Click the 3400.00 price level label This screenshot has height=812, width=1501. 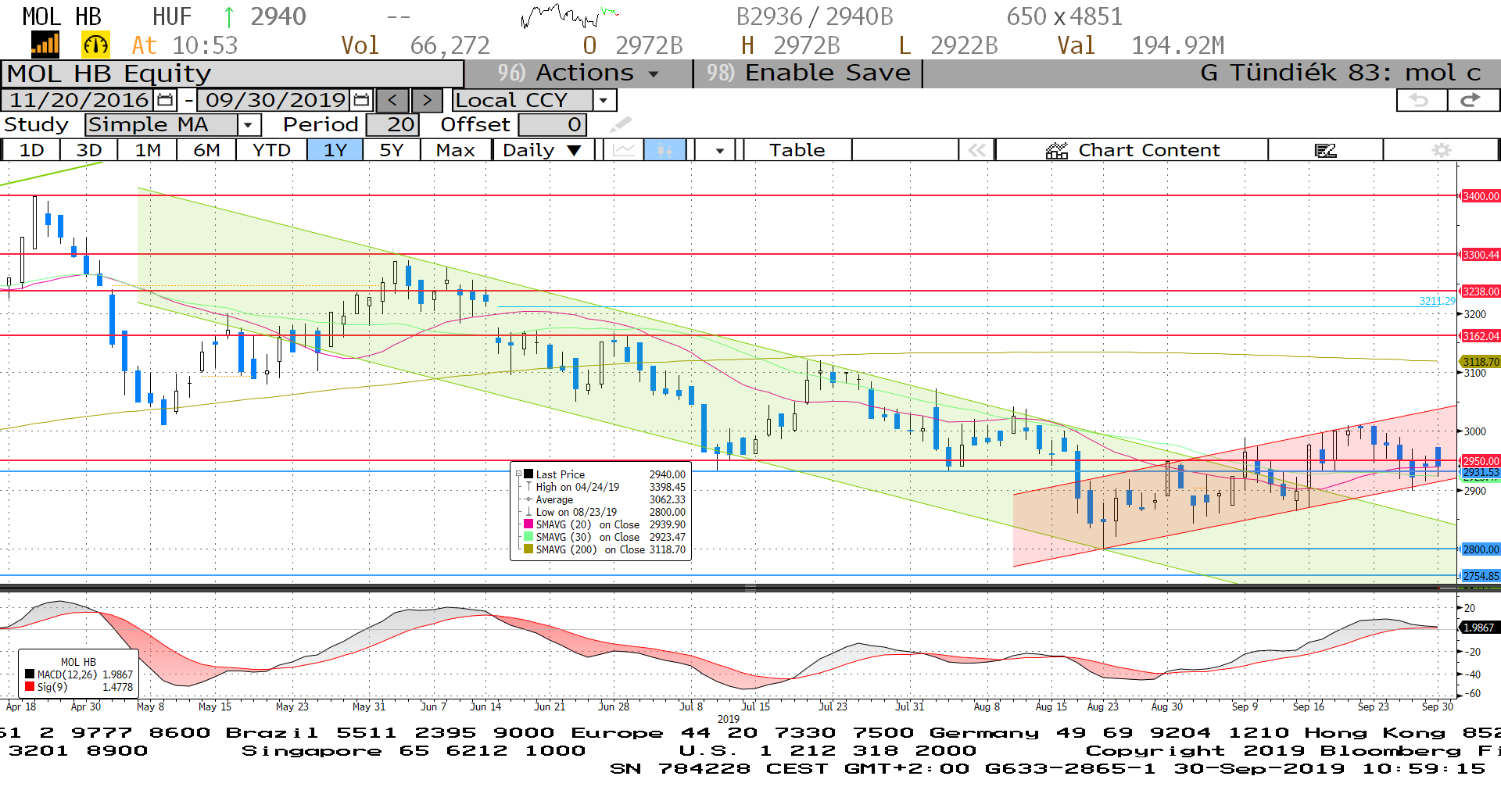(1481, 196)
